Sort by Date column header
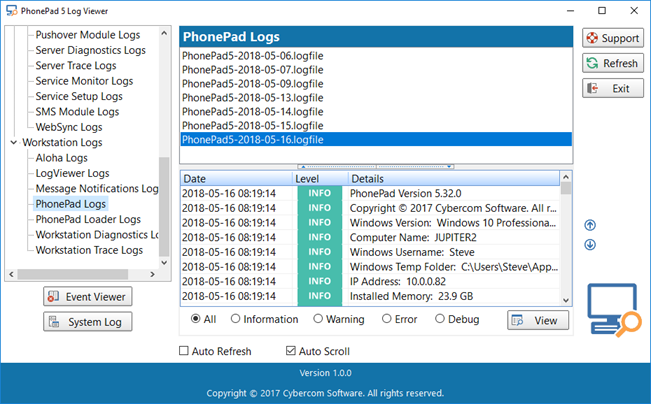Screen dimensions: 651x404 [236, 179]
